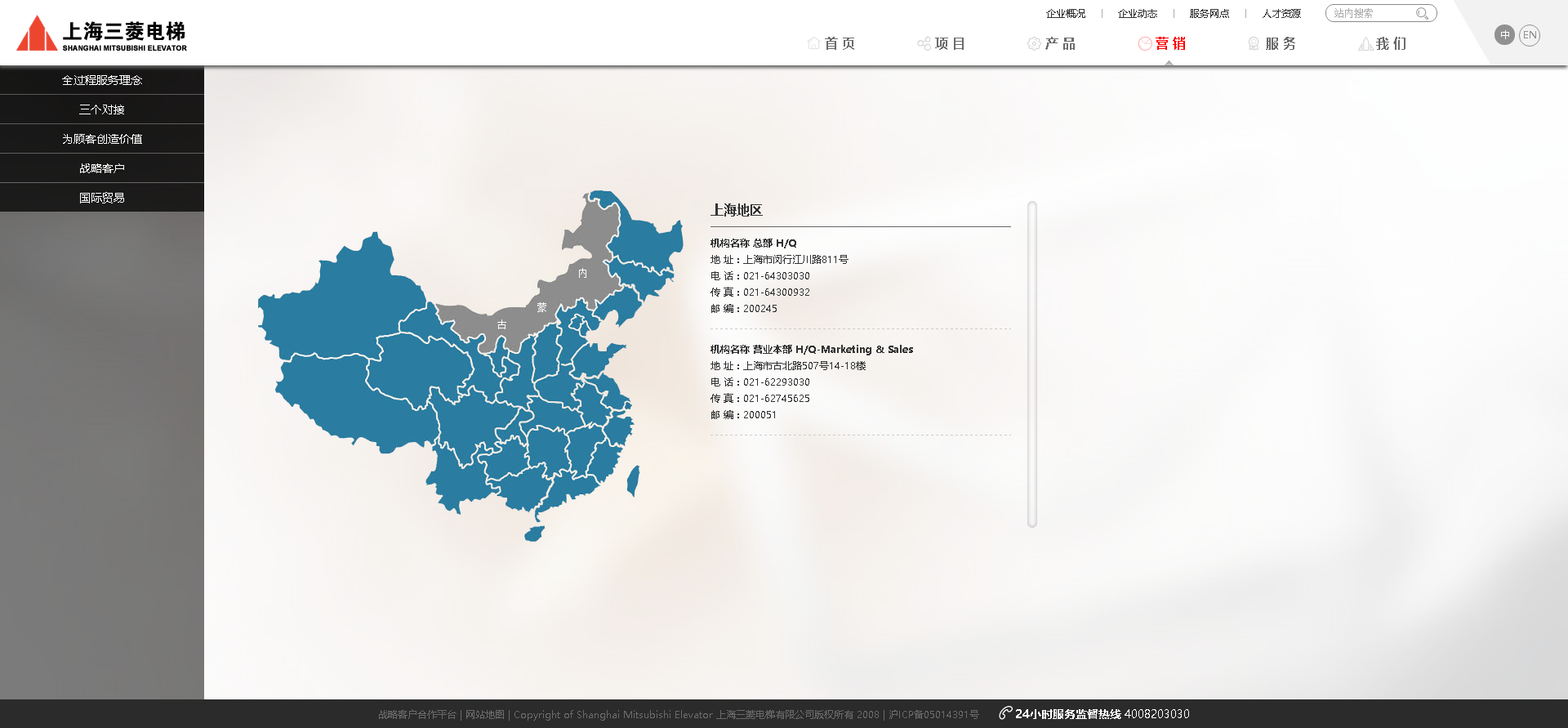The image size is (1568, 728).
Task: Switch language to Chinese with 中 button
Action: click(1504, 35)
